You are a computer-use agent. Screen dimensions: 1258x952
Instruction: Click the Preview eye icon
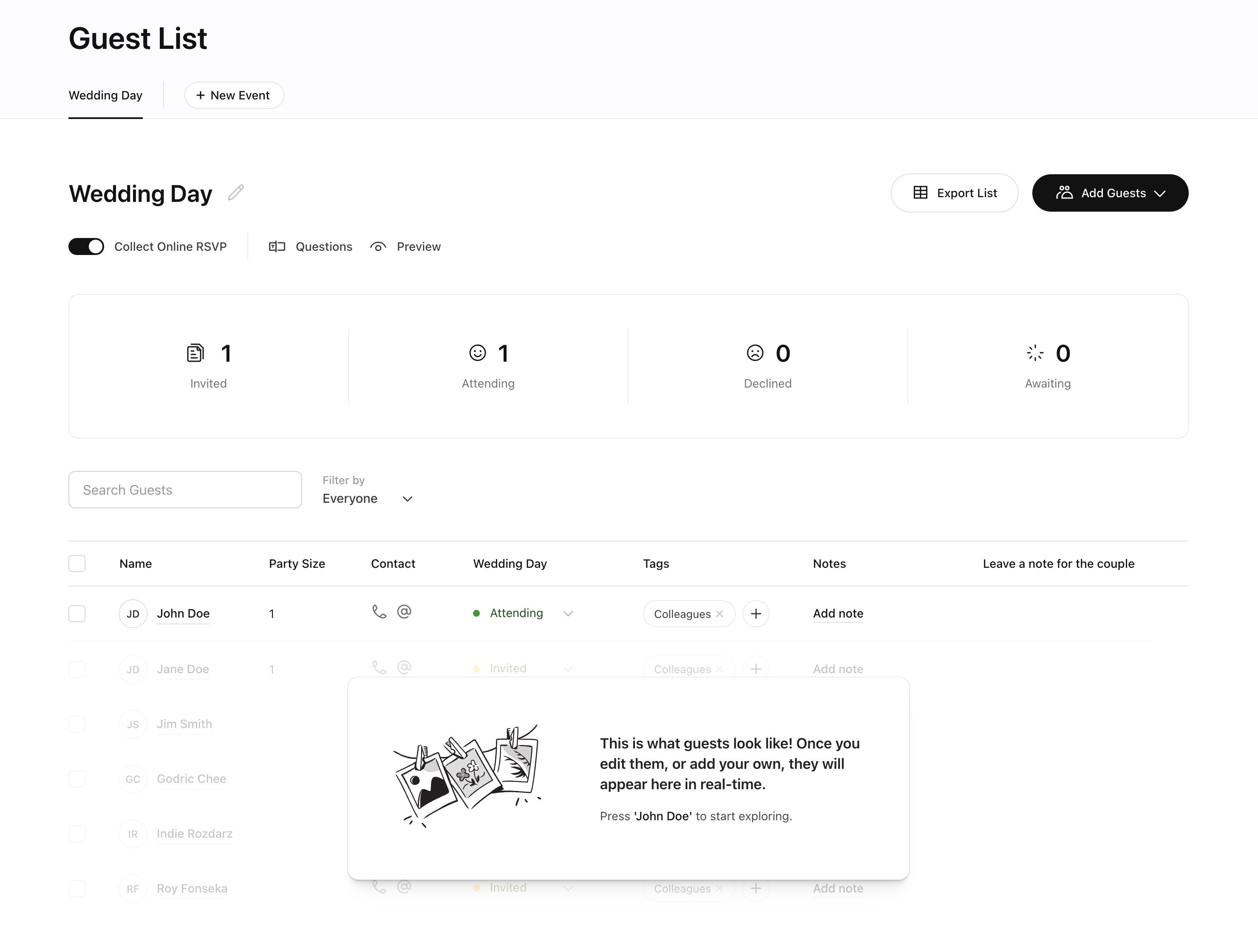[x=378, y=246]
